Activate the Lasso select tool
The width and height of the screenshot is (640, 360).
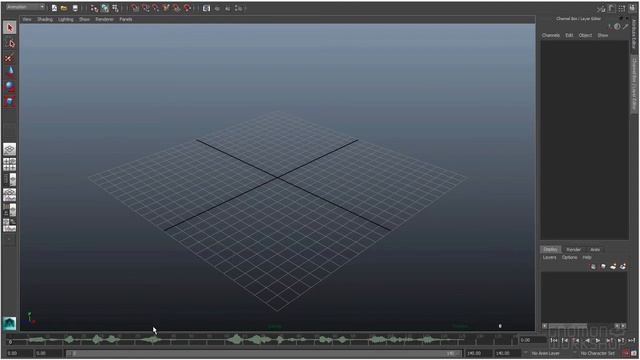point(10,43)
